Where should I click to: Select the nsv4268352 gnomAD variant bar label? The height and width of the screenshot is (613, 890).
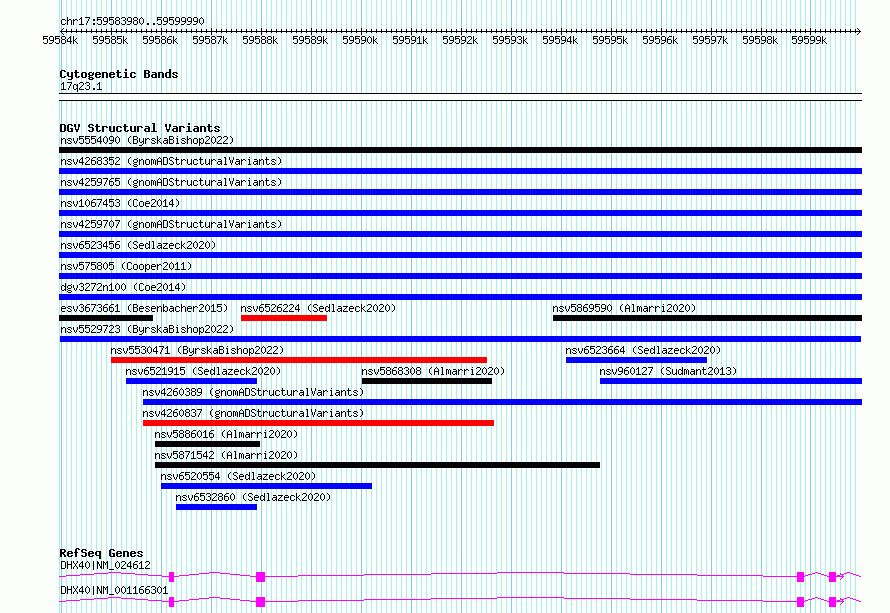click(x=171, y=161)
